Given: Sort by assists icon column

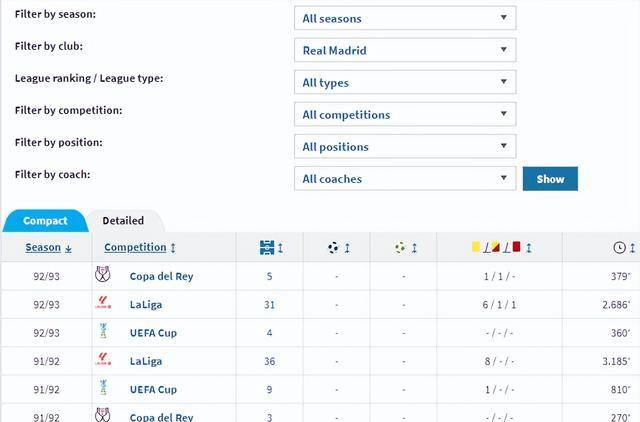Looking at the screenshot, I should 400,247.
